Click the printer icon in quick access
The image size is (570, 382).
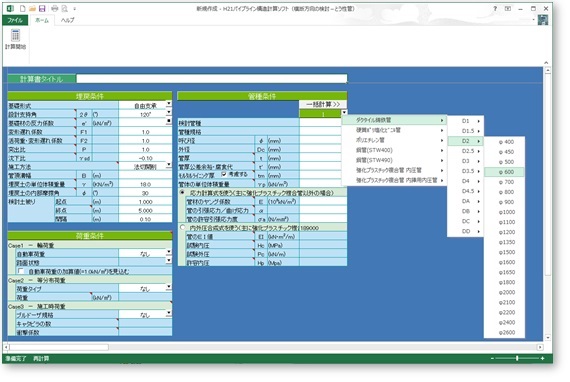55,8
